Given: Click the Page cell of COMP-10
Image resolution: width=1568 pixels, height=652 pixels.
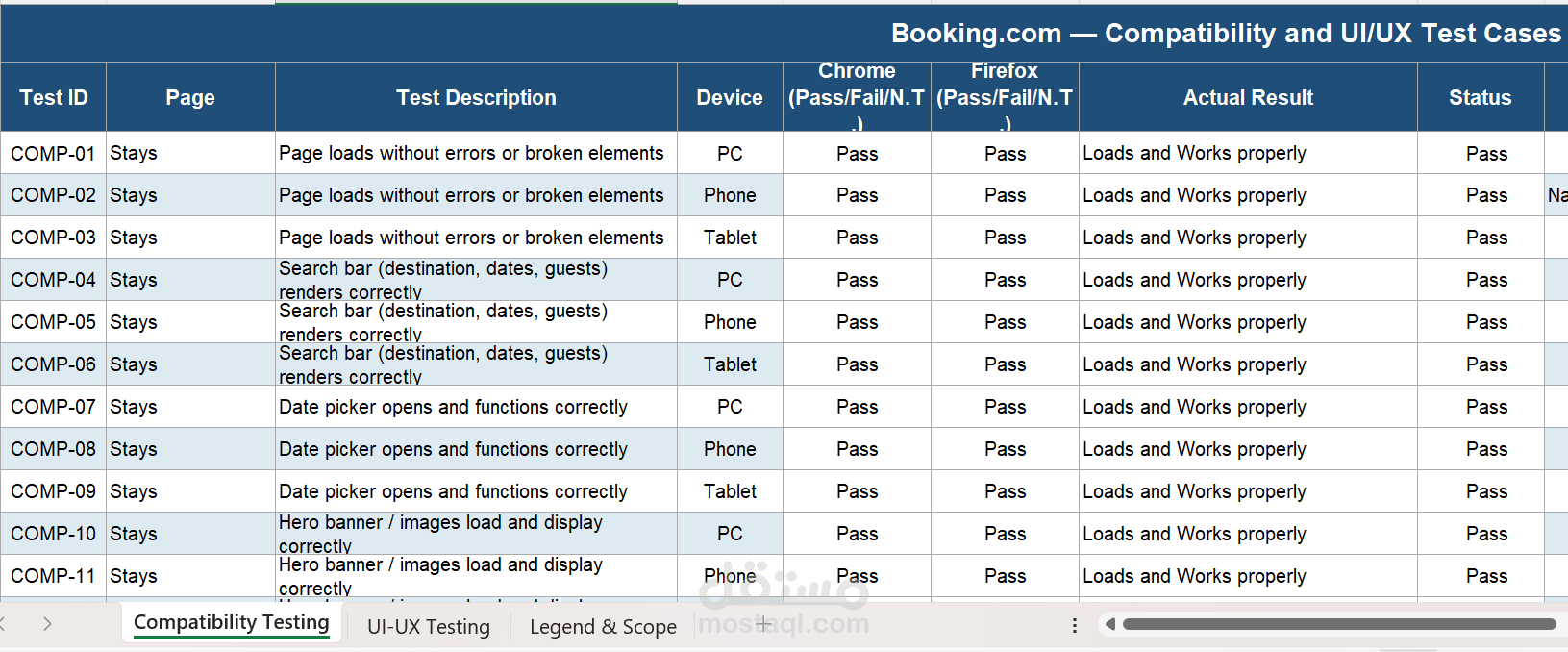Looking at the screenshot, I should tap(190, 534).
